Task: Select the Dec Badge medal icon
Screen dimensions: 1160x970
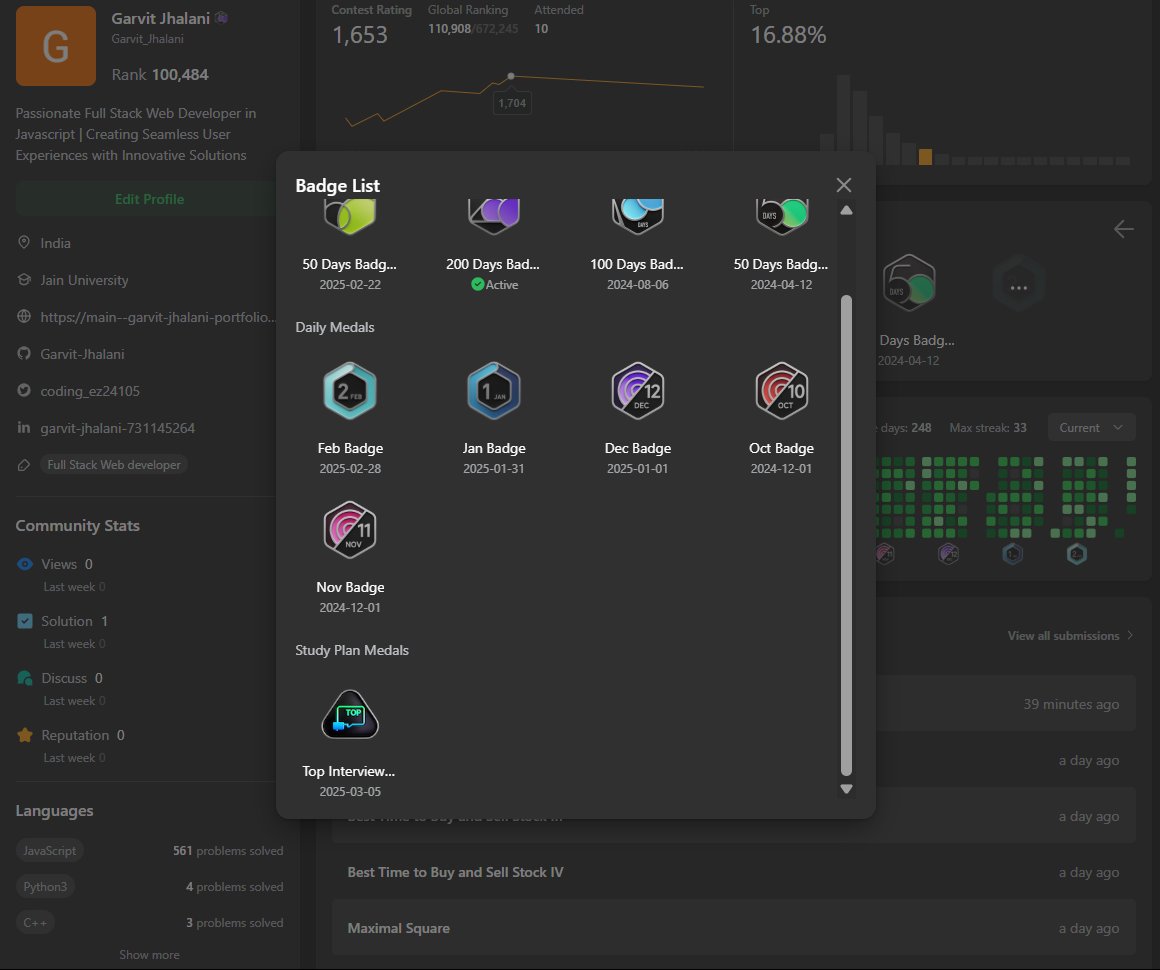Action: click(638, 391)
